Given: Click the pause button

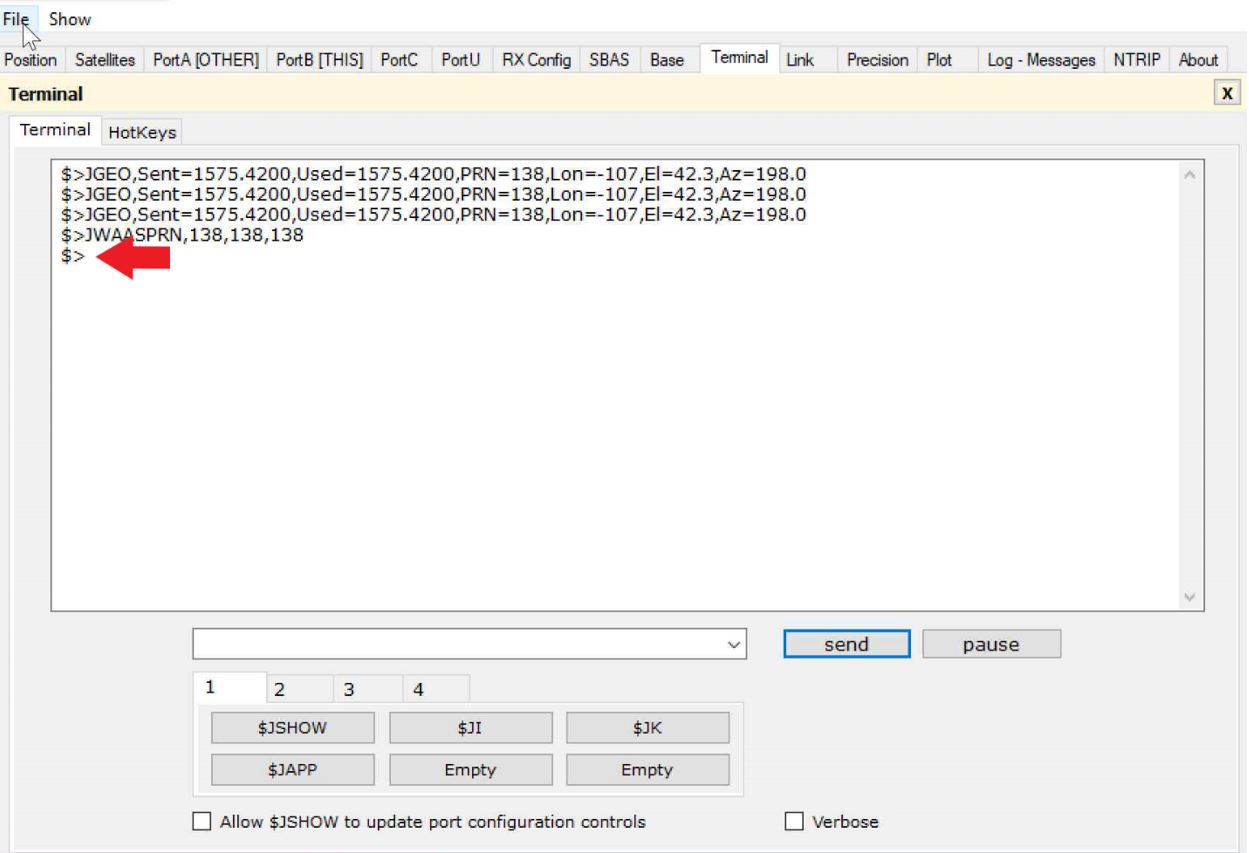Looking at the screenshot, I should [991, 644].
